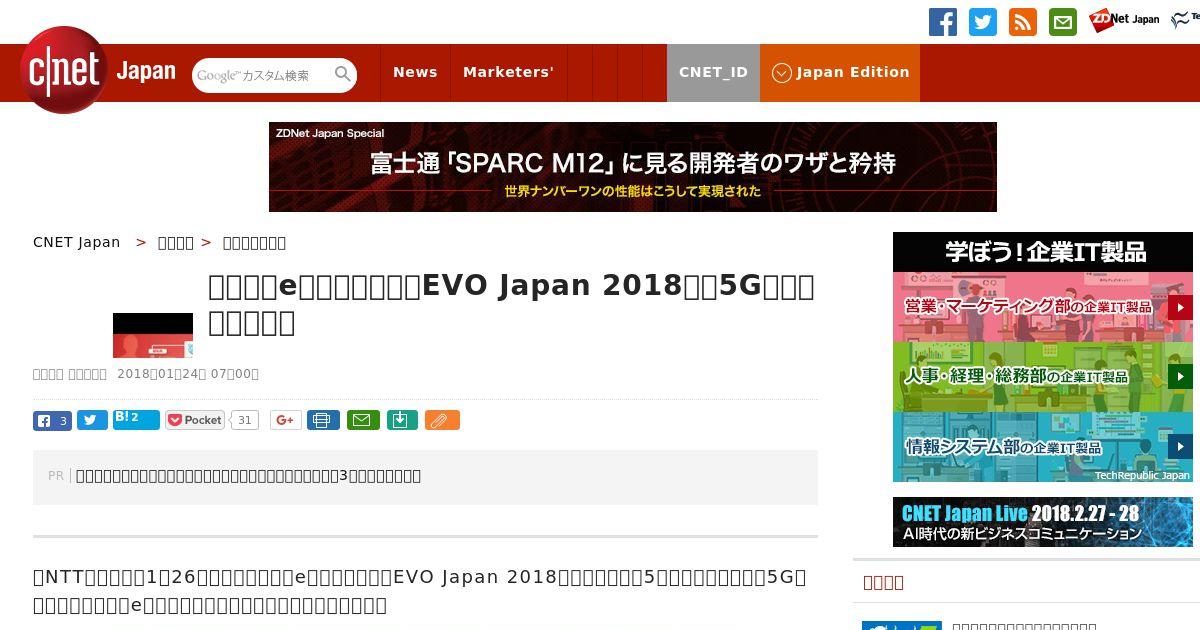The width and height of the screenshot is (1200, 630).
Task: Share article via Facebook button showing 3
Action: pos(52,420)
